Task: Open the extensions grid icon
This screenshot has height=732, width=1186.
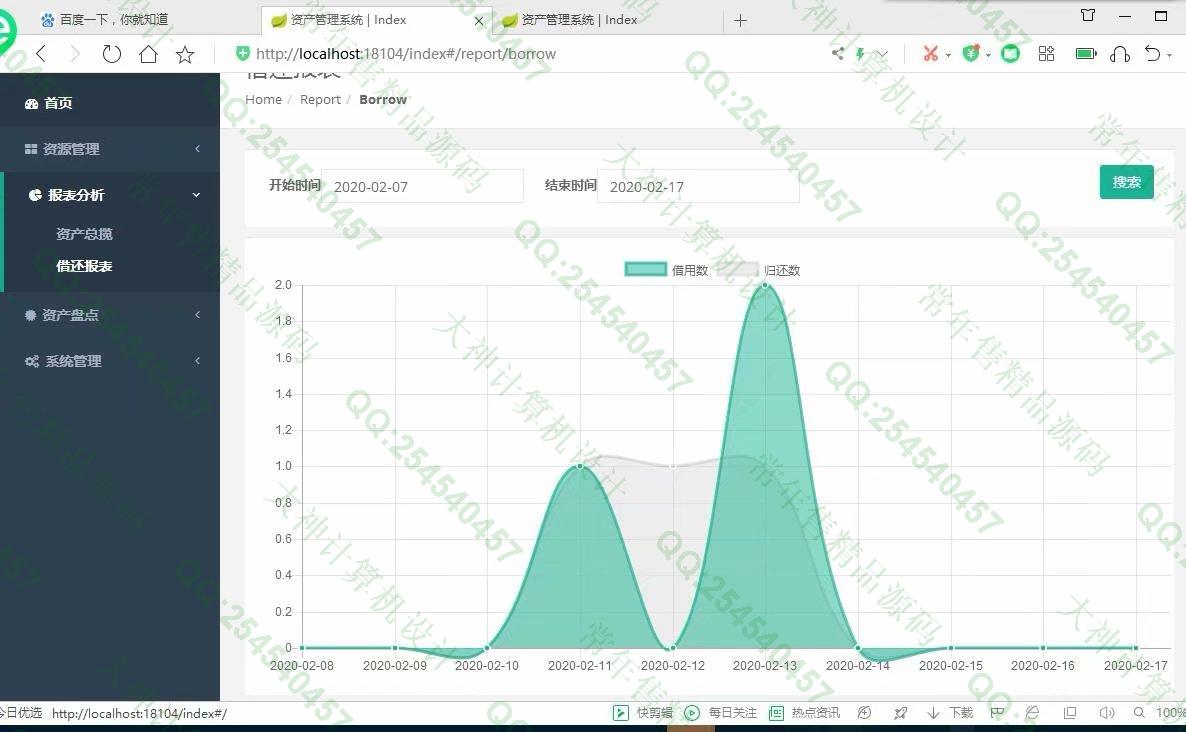Action: click(1046, 54)
